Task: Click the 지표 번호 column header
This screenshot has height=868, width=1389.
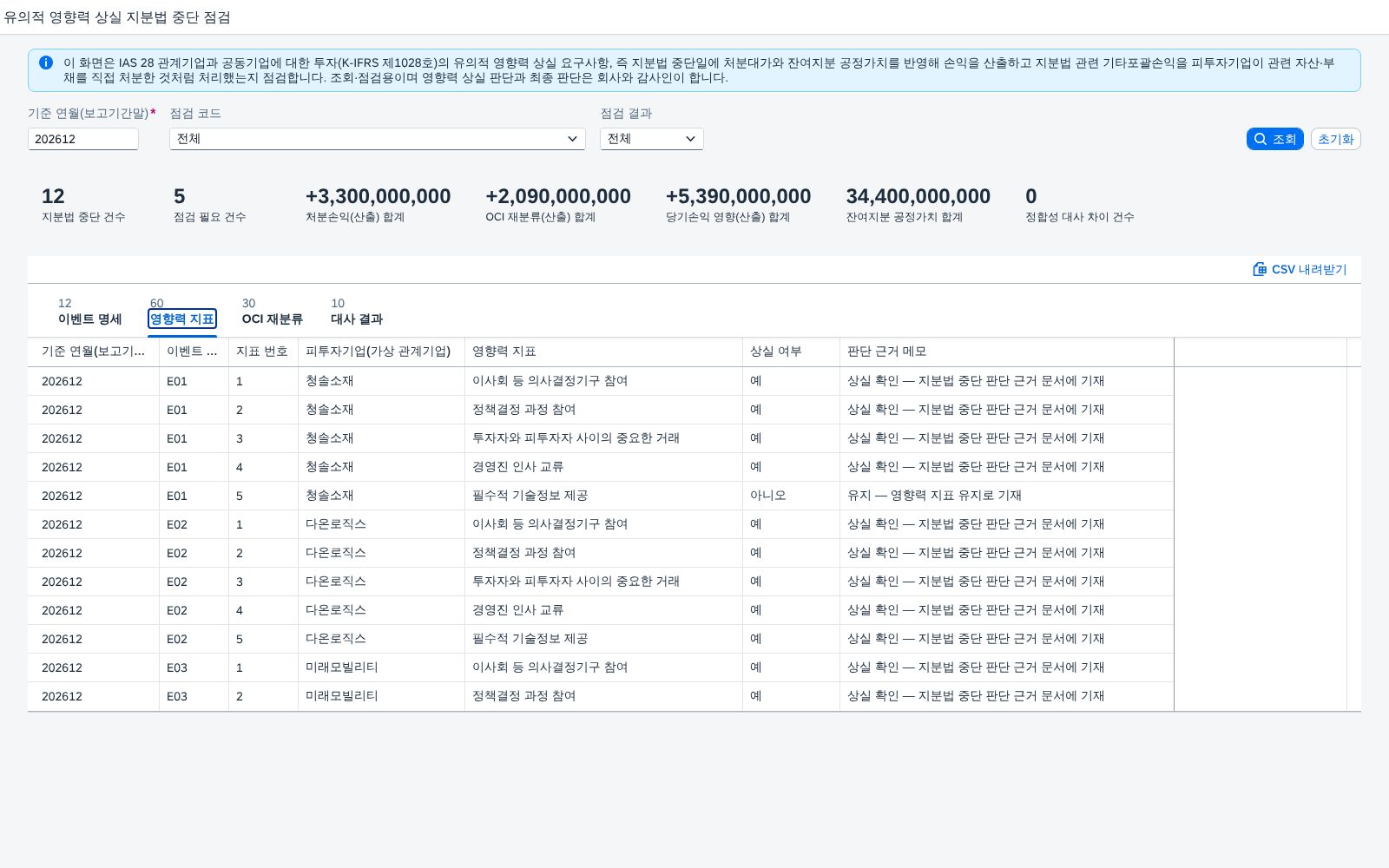Action: click(263, 352)
